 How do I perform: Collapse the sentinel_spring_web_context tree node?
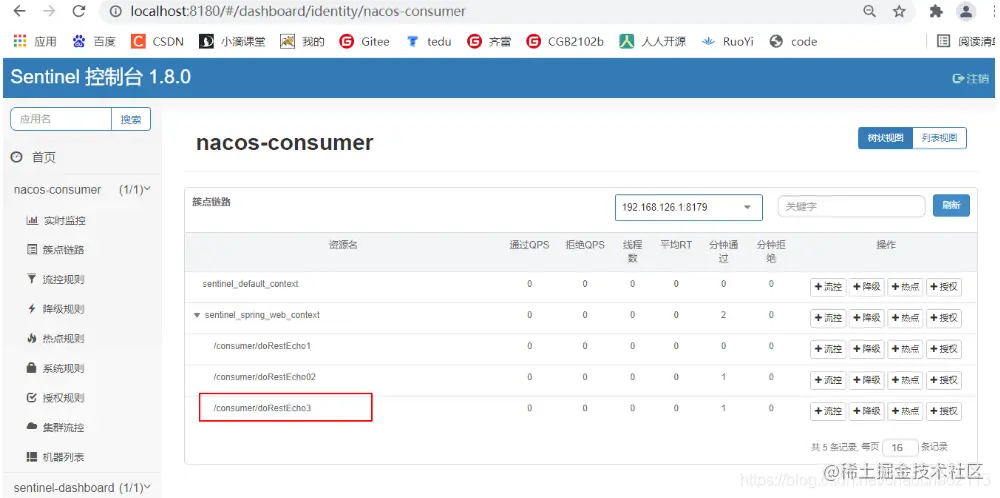tap(197, 315)
